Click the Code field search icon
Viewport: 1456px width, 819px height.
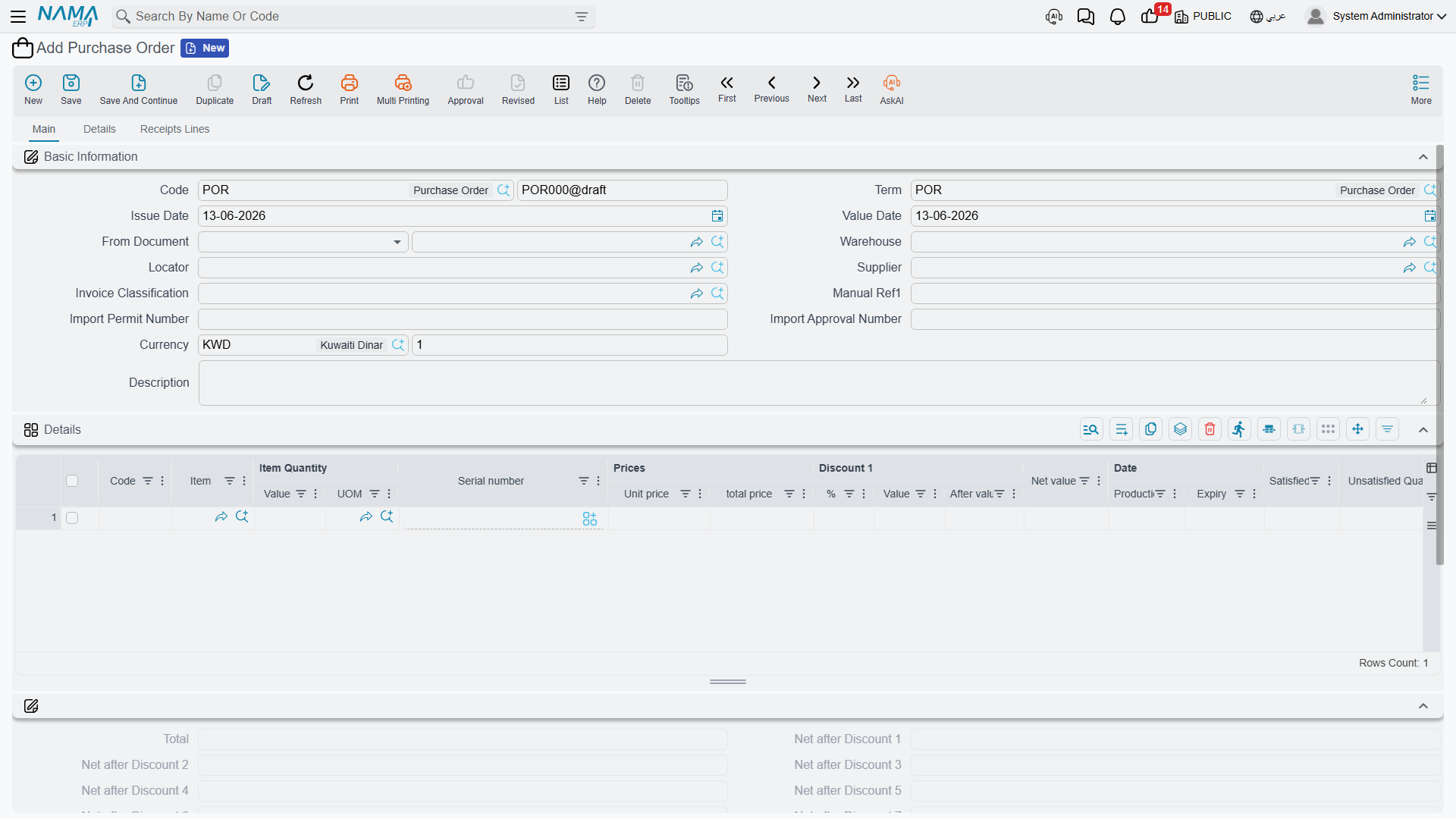pyautogui.click(x=504, y=190)
